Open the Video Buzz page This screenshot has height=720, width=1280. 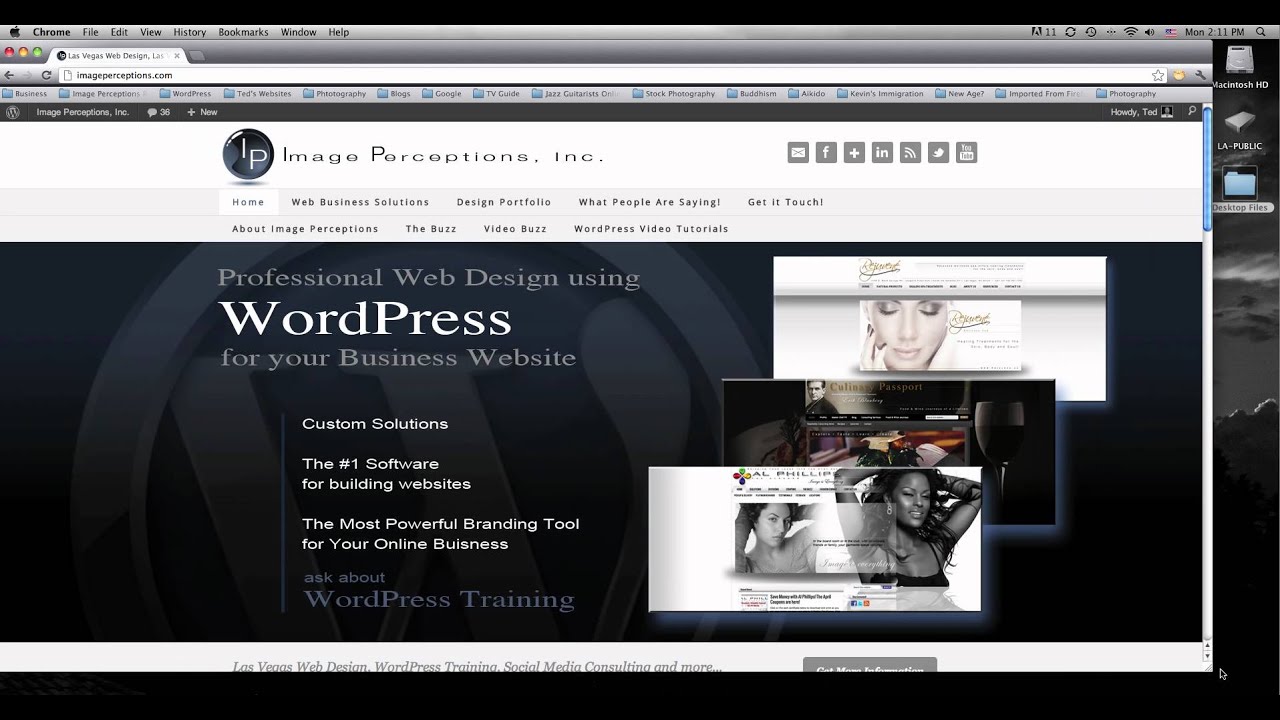[515, 229]
